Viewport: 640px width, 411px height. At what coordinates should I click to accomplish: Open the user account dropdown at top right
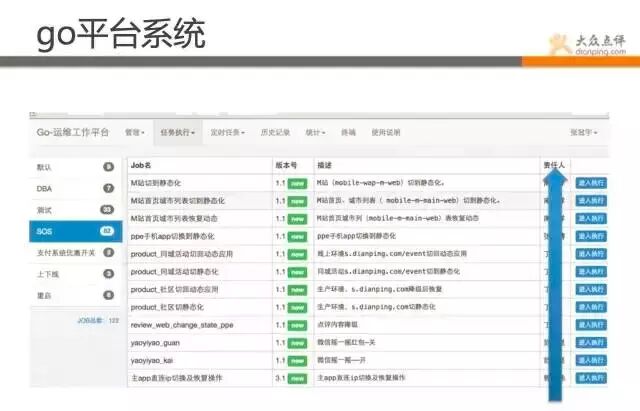(x=584, y=133)
